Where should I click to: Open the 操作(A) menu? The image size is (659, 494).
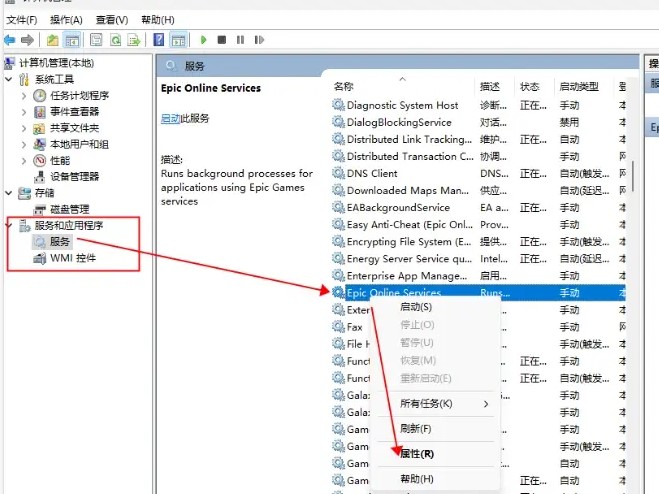coord(66,19)
